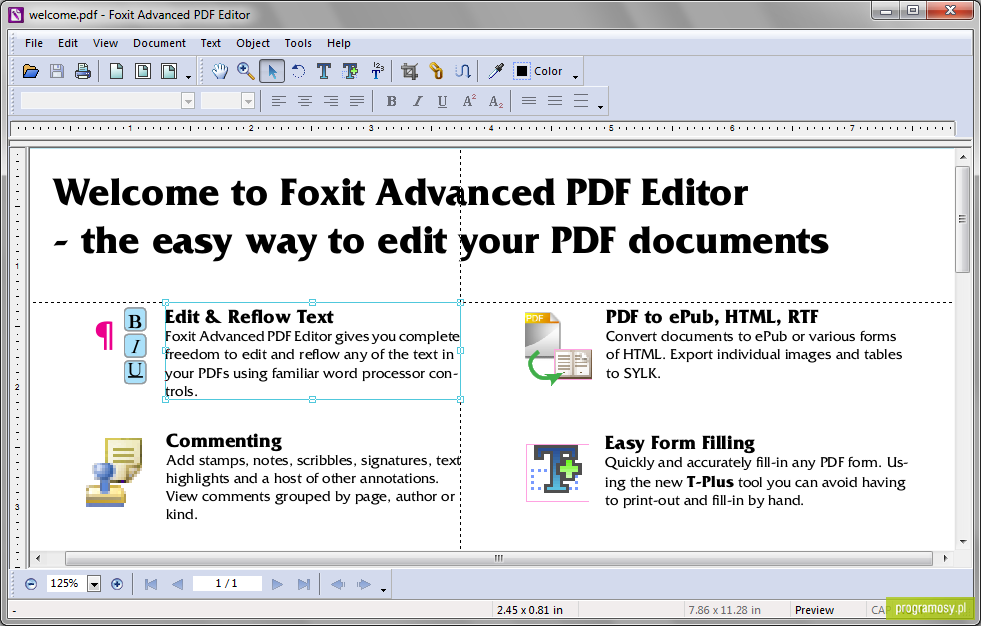Image resolution: width=981 pixels, height=626 pixels.
Task: Click the Justify text icon
Action: coord(357,101)
